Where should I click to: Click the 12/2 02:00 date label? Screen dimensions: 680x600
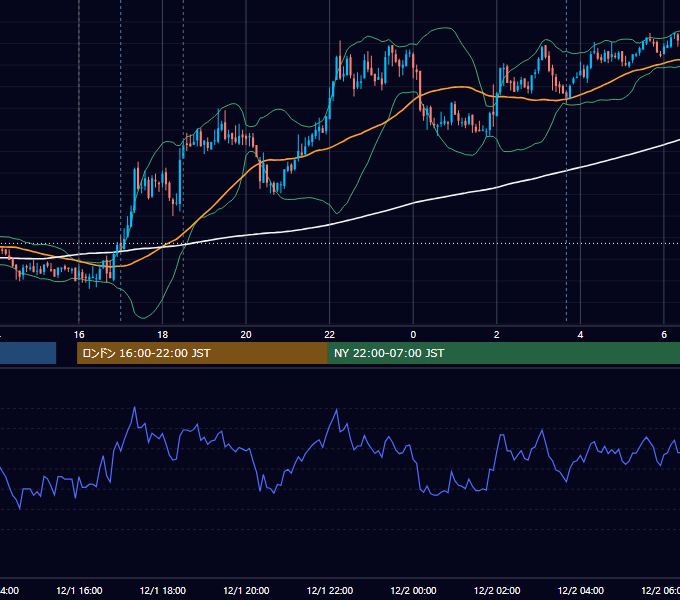pos(497,590)
